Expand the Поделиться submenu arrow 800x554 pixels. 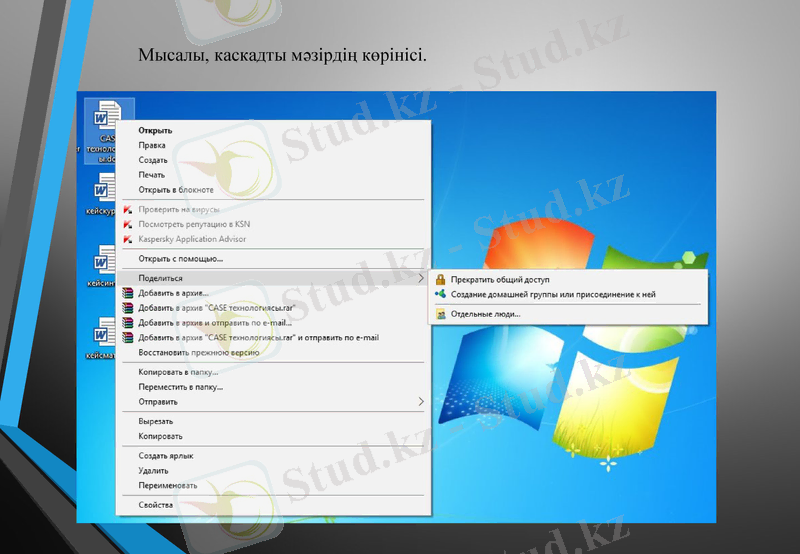point(421,279)
